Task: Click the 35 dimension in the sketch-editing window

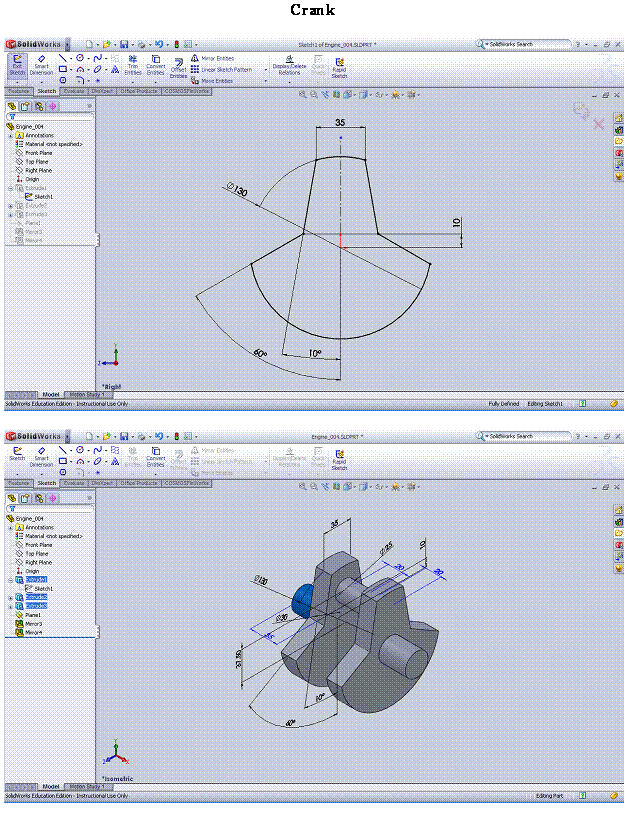Action: (x=340, y=122)
